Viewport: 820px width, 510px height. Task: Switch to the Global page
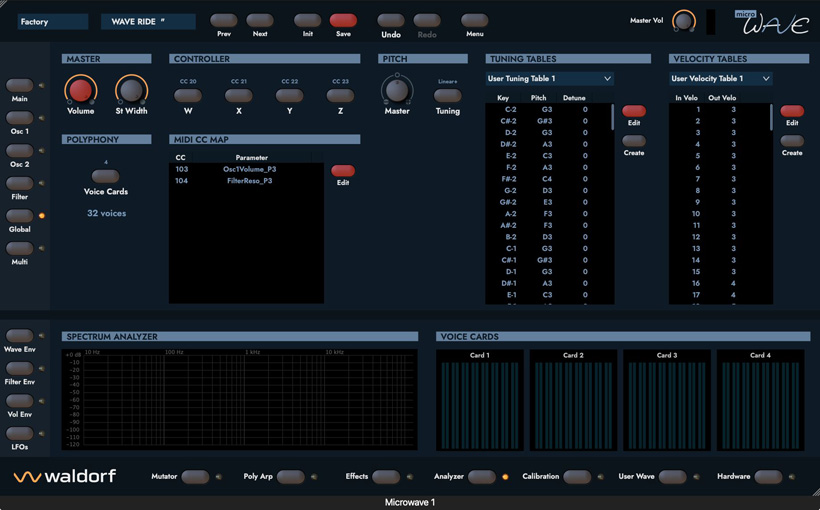click(x=19, y=216)
